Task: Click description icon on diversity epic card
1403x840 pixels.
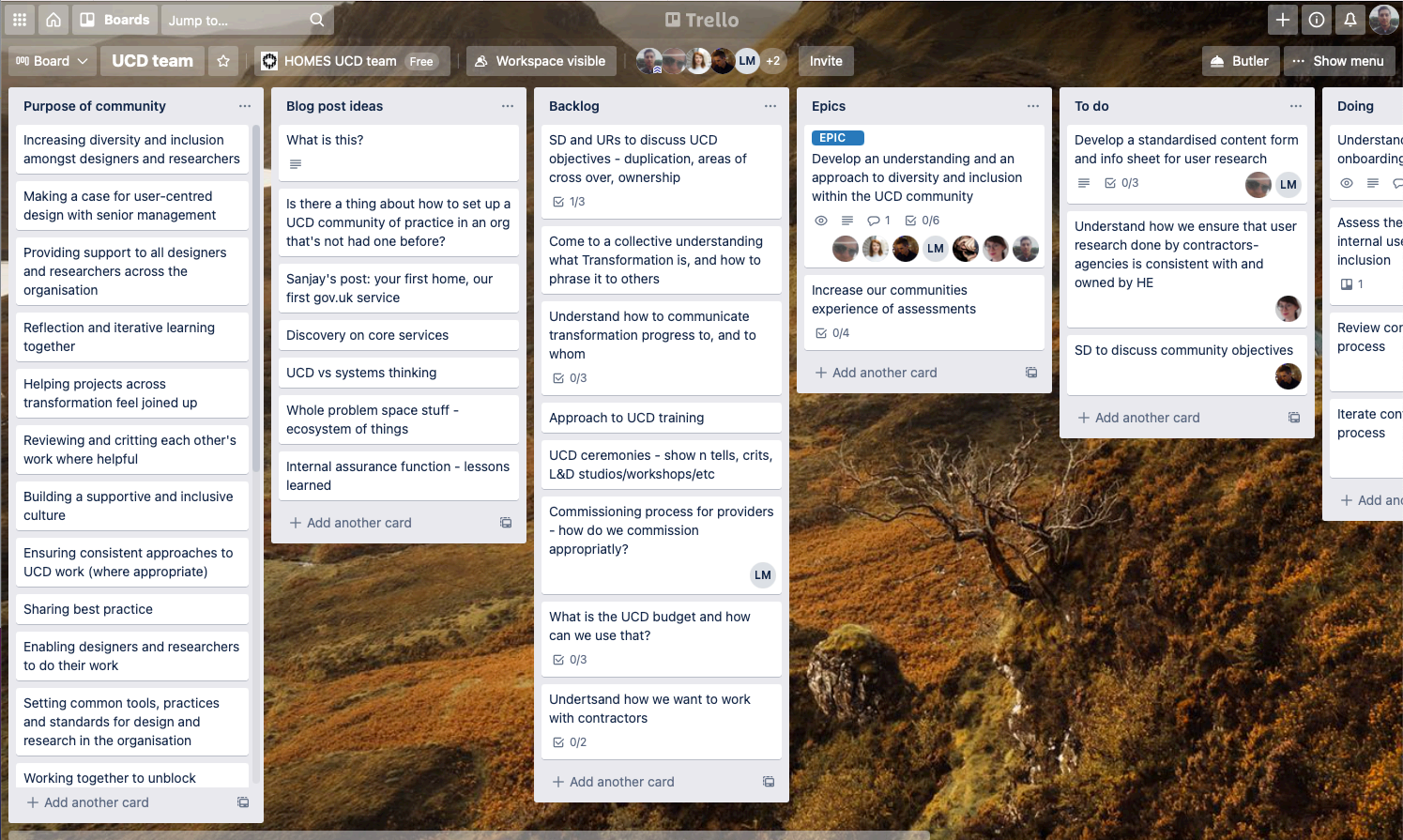Action: click(847, 221)
